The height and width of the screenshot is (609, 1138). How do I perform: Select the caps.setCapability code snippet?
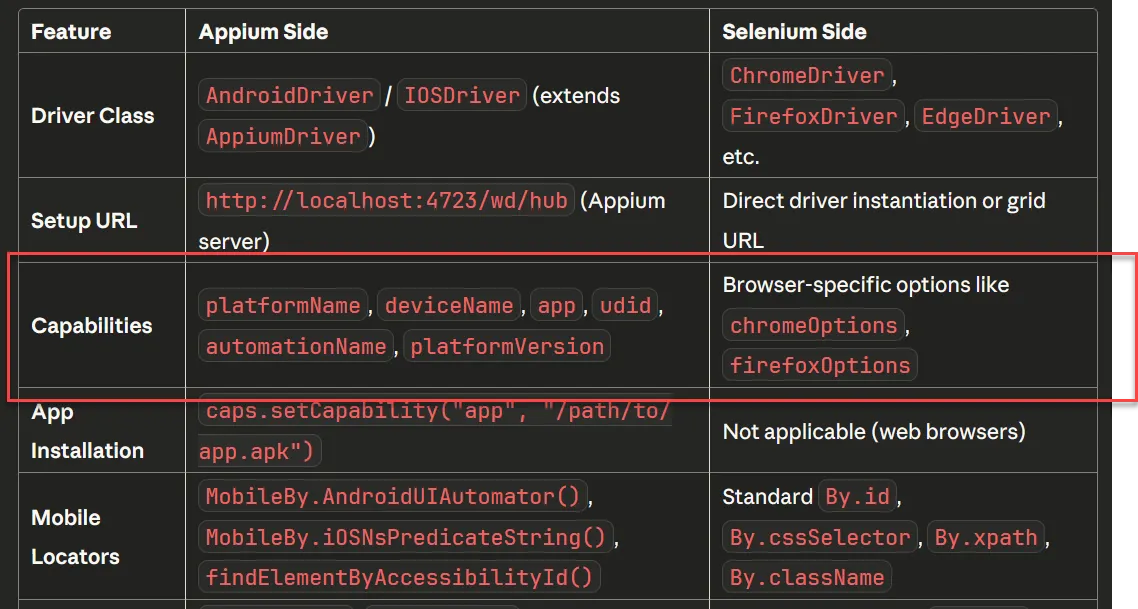coord(435,411)
